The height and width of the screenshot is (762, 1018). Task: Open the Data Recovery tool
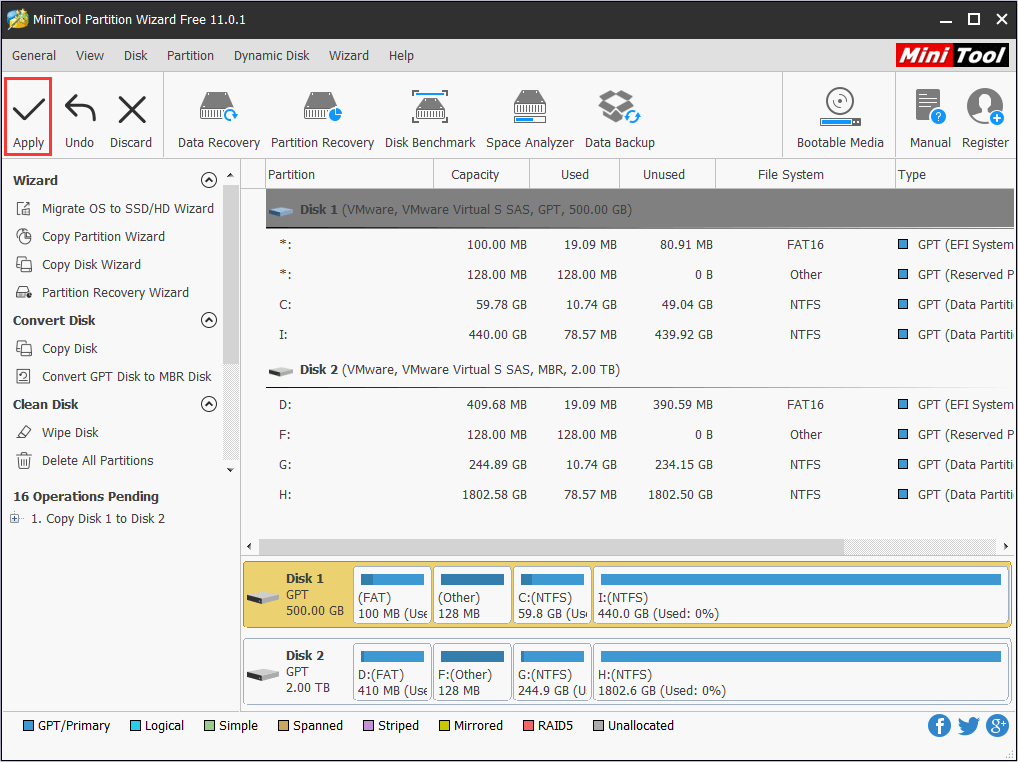[219, 120]
